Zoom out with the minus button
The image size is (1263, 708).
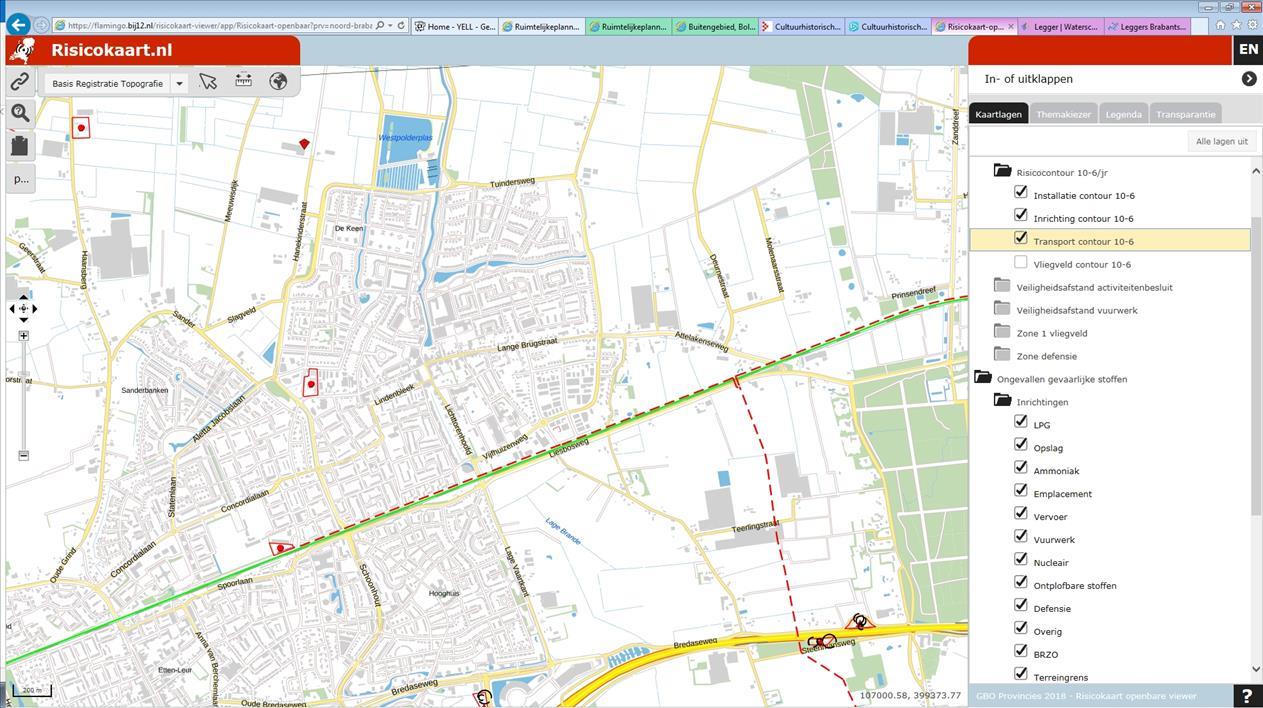(x=23, y=456)
